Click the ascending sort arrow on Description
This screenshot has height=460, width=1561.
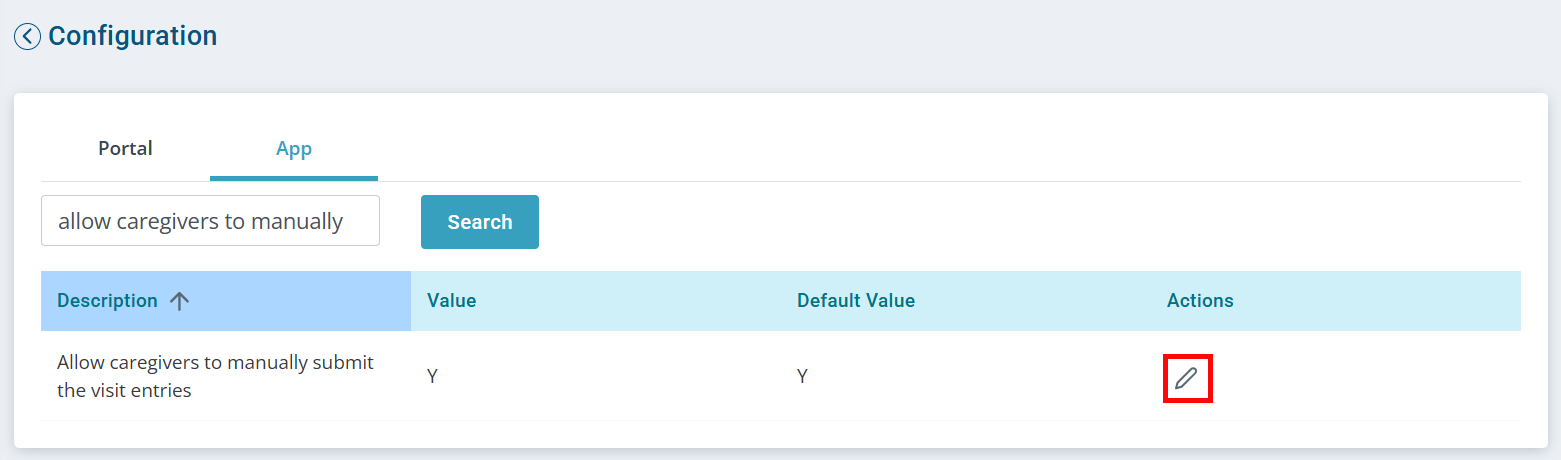coord(180,301)
